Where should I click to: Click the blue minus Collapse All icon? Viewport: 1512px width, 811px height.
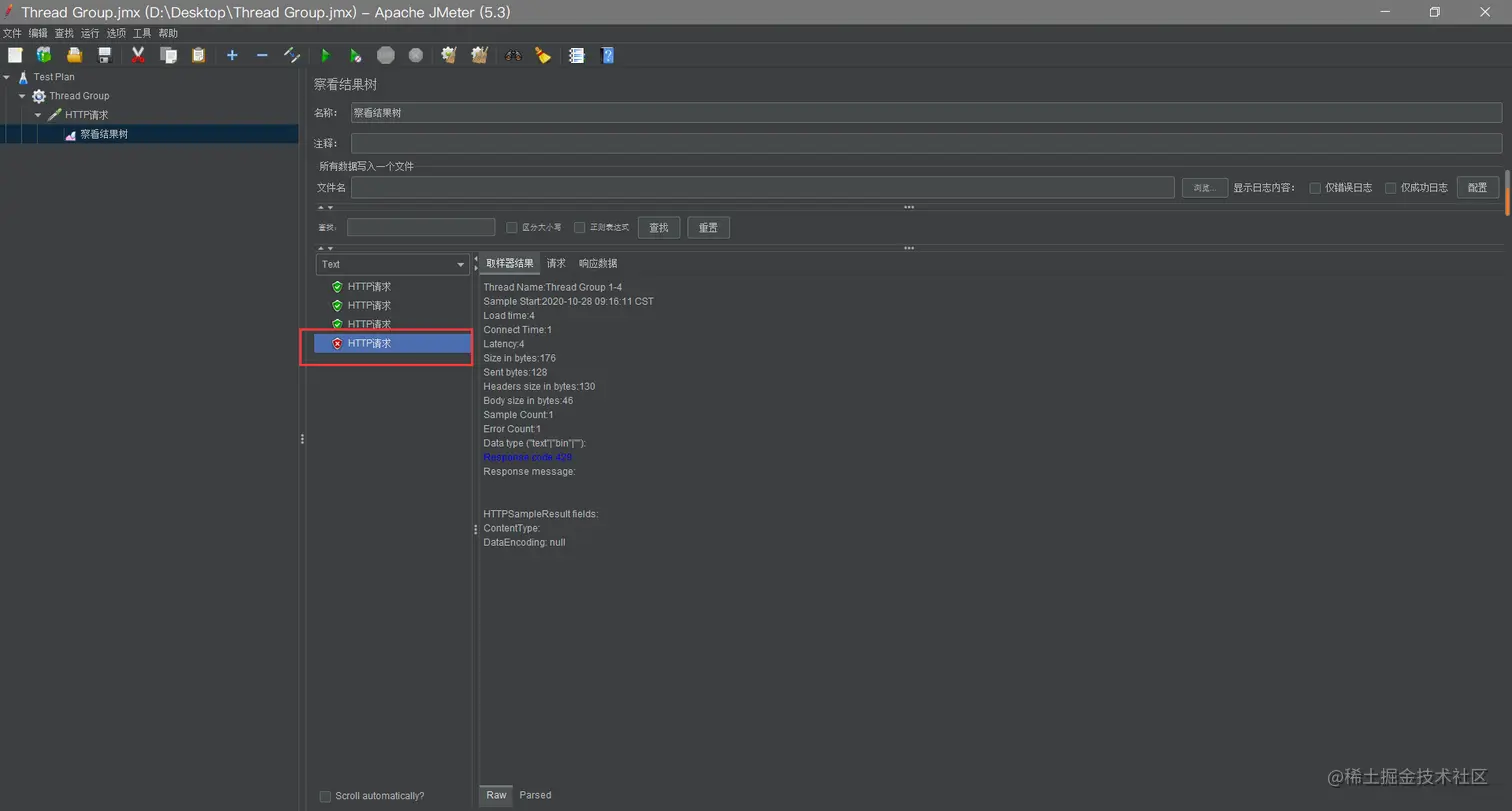coord(262,55)
